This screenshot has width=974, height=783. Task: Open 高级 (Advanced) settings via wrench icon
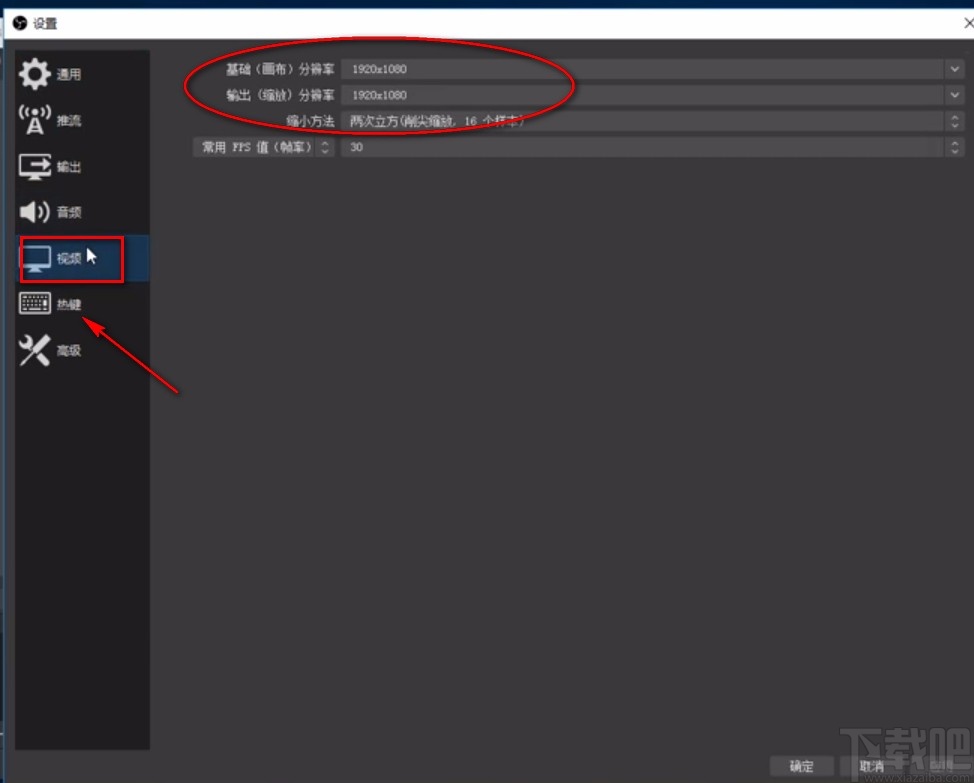click(33, 350)
